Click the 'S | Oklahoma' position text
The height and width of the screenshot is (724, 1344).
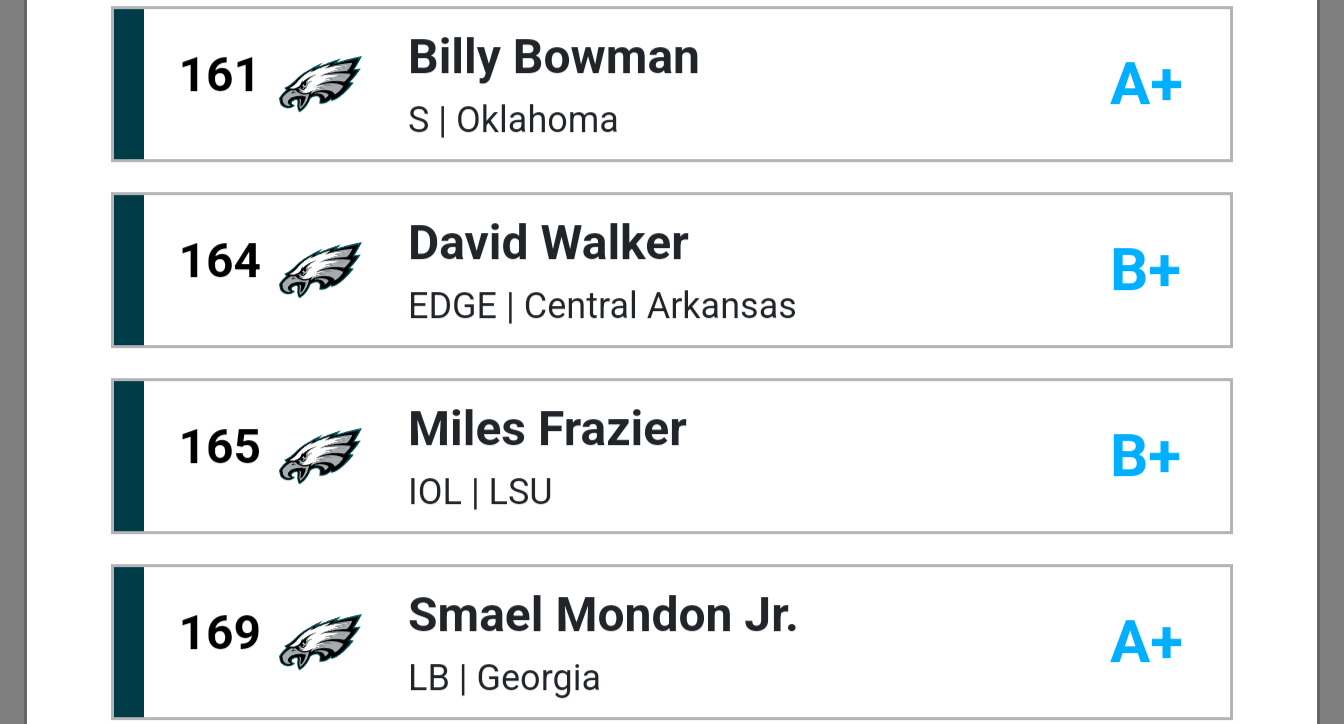point(513,120)
